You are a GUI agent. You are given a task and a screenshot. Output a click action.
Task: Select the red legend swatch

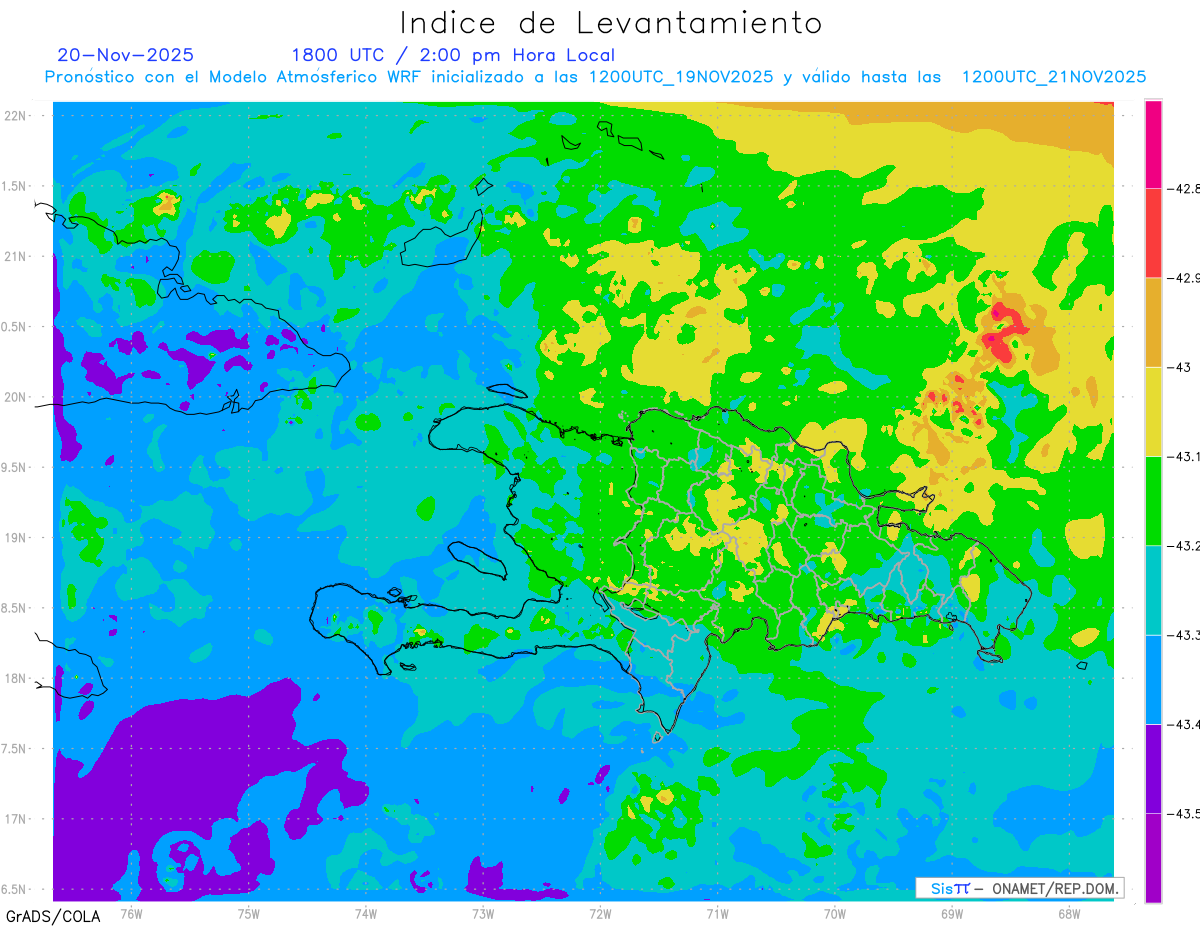(x=1153, y=233)
